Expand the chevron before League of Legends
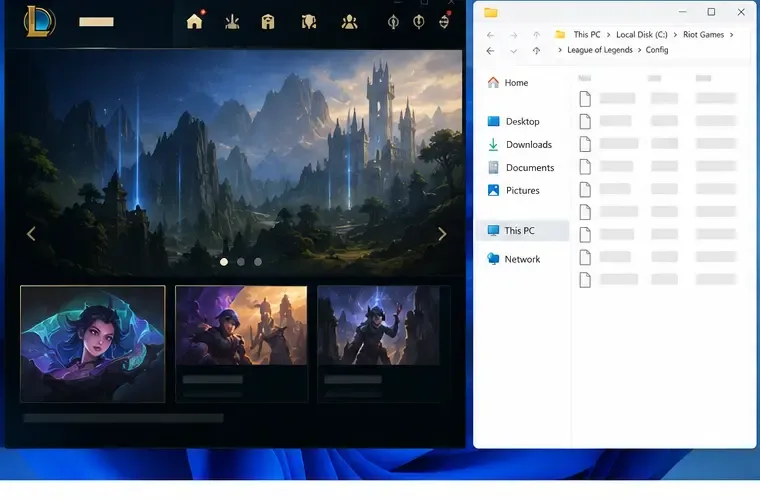This screenshot has width=760, height=500. pos(560,50)
